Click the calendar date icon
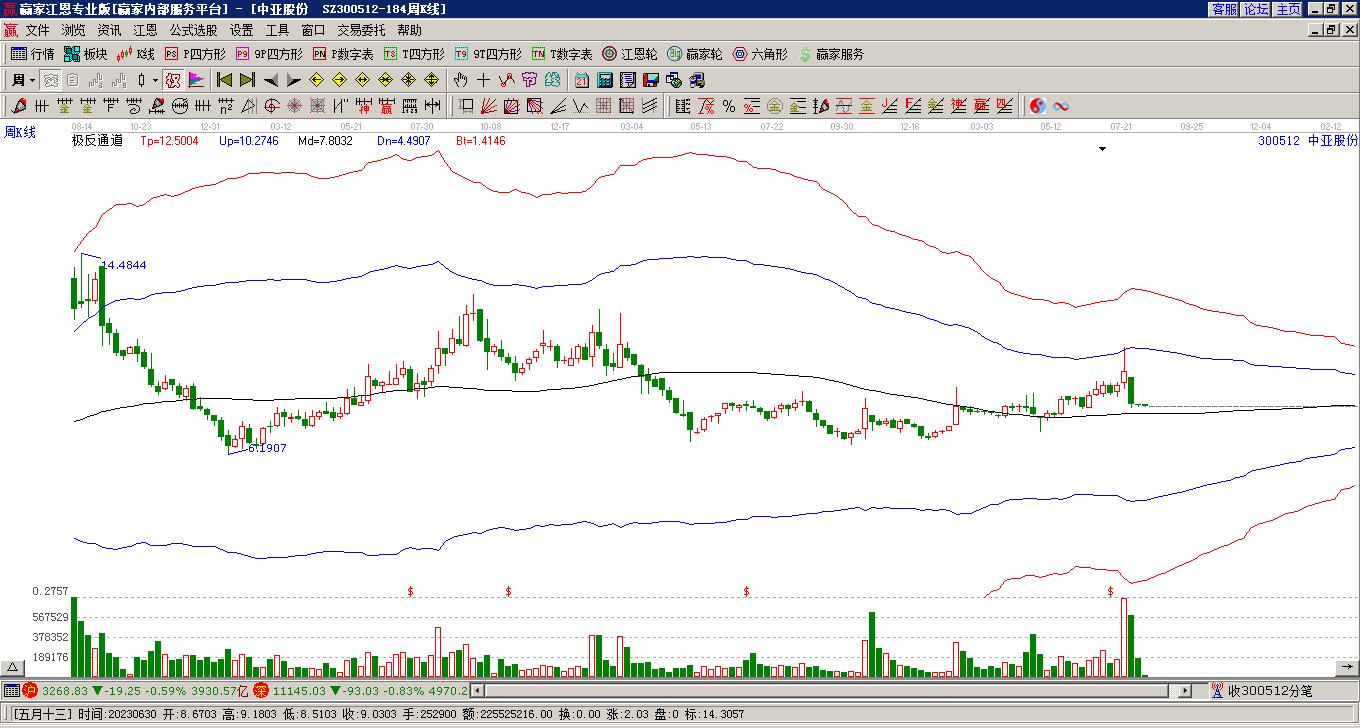The height and width of the screenshot is (728, 1360). click(x=582, y=80)
